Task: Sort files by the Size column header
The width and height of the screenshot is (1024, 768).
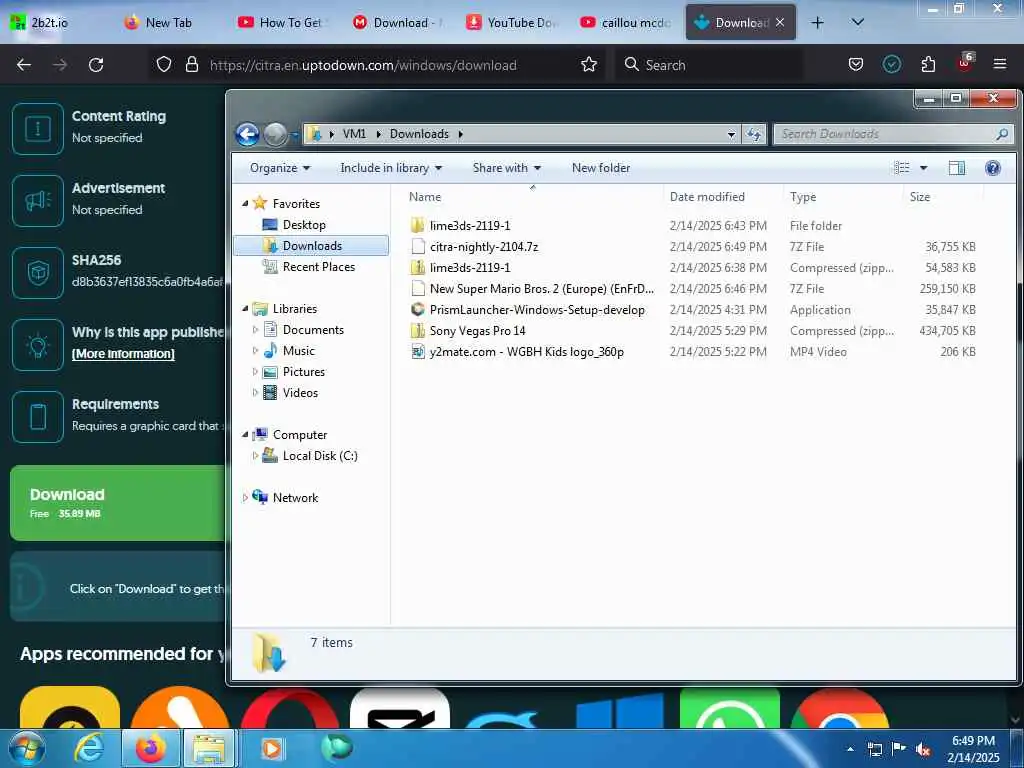Action: [920, 197]
